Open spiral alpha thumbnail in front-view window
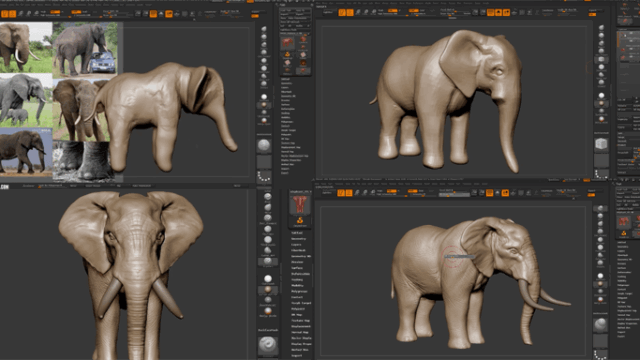This screenshot has height=360, width=640. pos(268,344)
